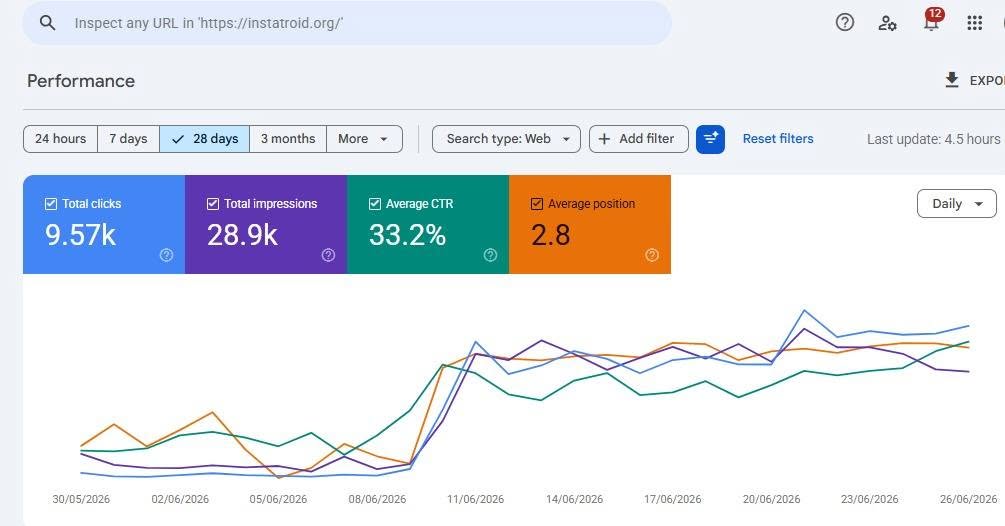Click plus icon in Add filter button
Image resolution: width=1005 pixels, height=526 pixels.
(604, 139)
